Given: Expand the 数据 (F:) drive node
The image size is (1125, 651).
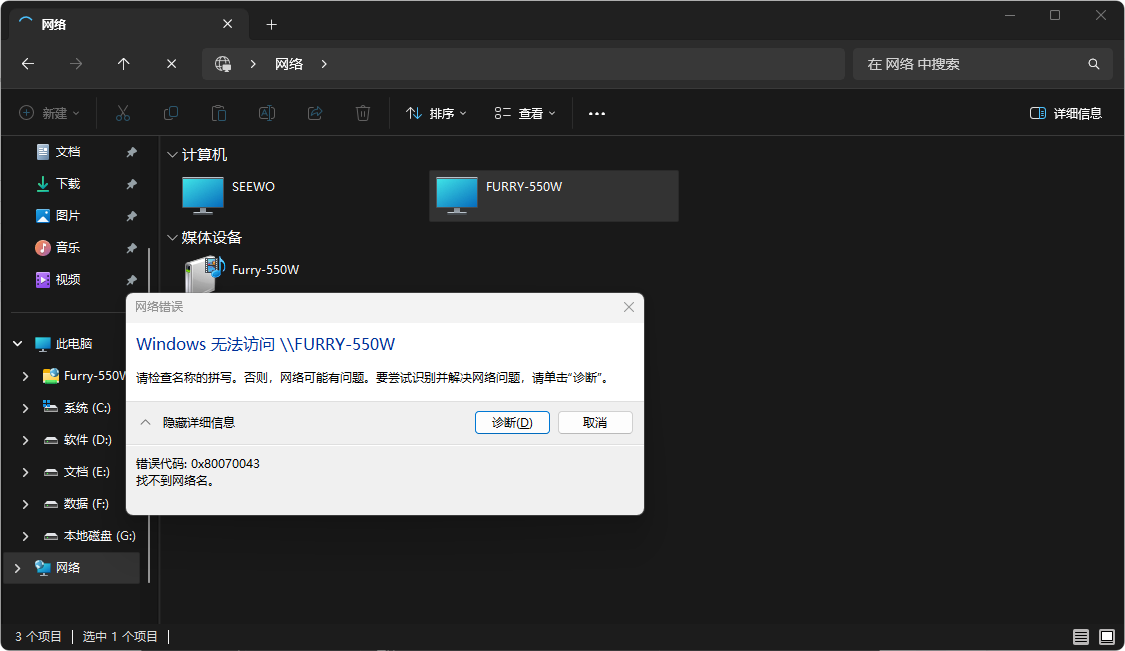Looking at the screenshot, I should tap(26, 504).
